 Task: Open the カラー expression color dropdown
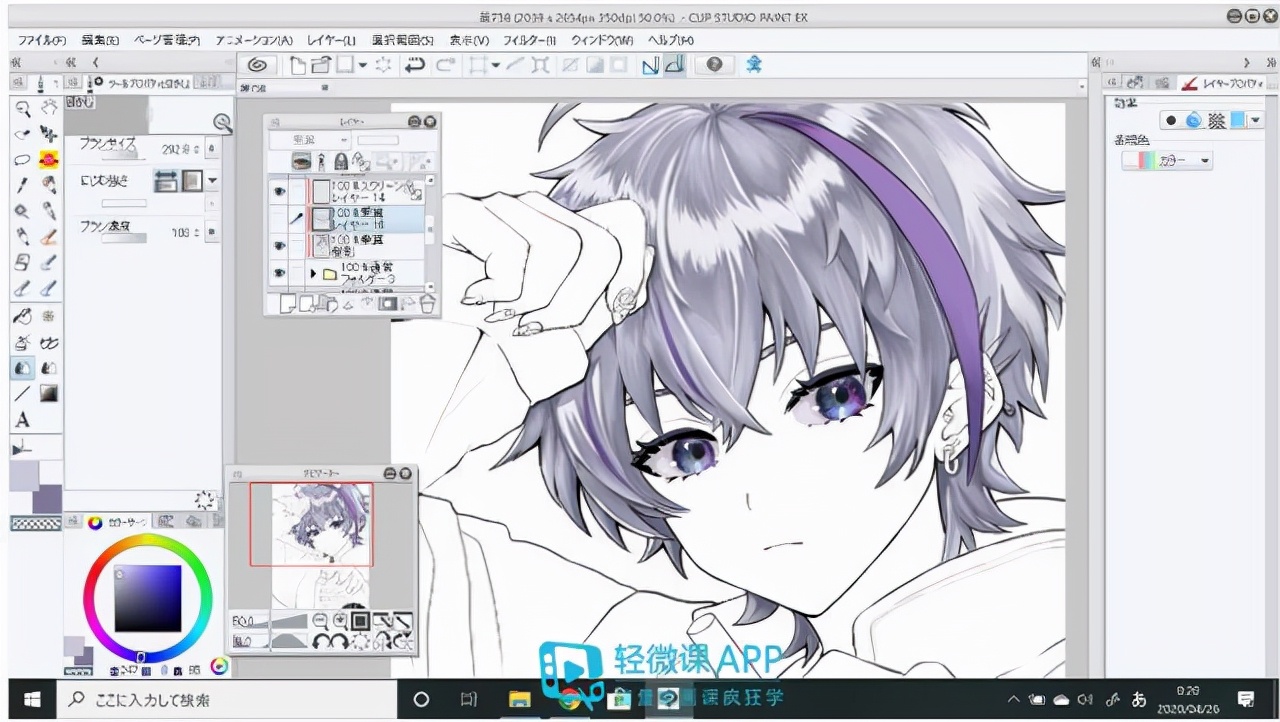point(1167,160)
